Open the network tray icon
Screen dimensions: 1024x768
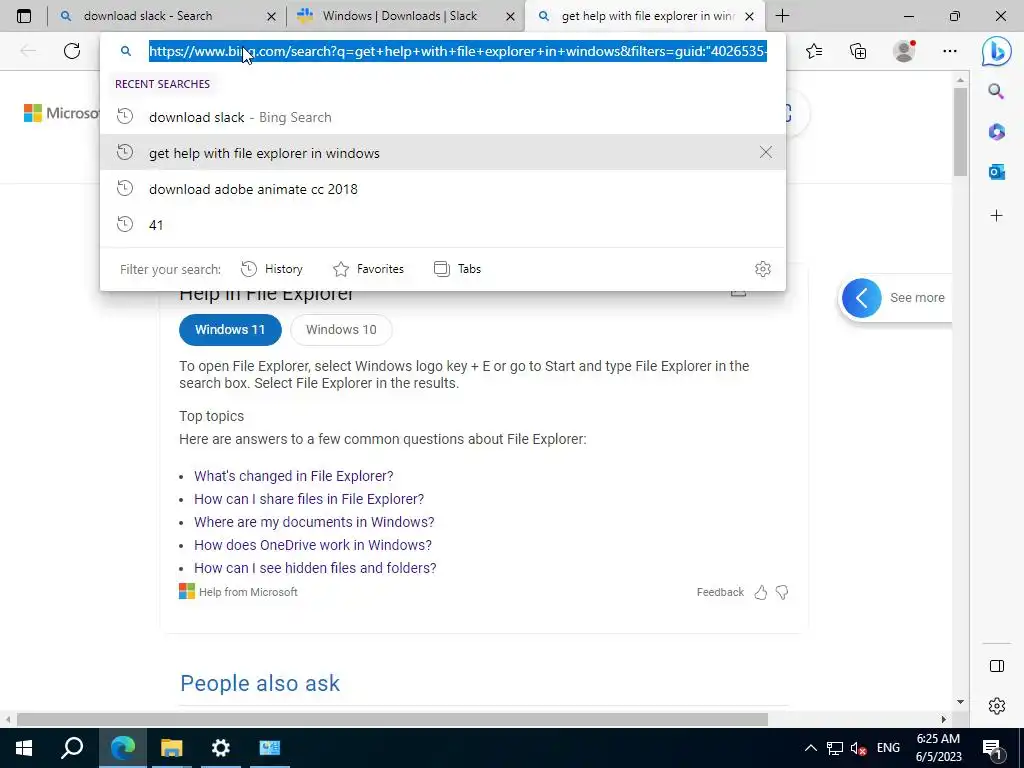click(x=834, y=748)
